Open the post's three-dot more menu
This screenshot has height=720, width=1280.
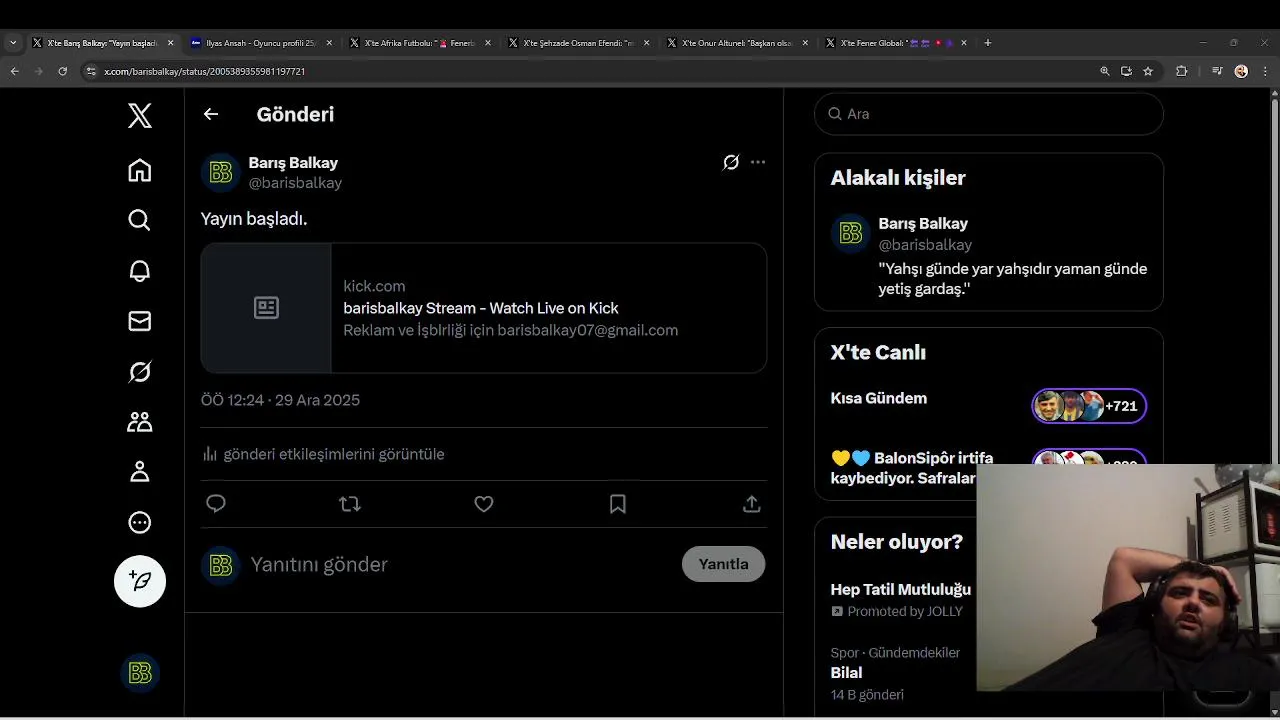pos(758,162)
